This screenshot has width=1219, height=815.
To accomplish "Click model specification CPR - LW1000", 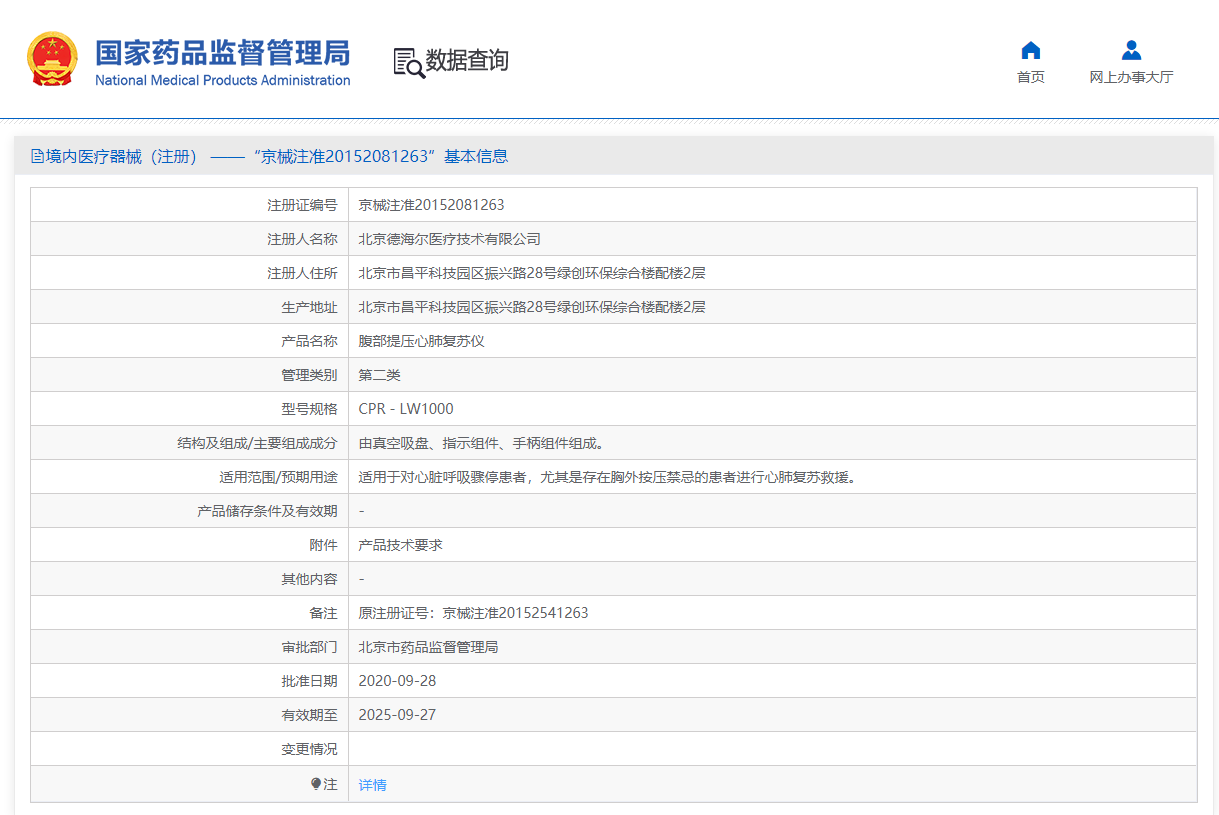I will 406,409.
